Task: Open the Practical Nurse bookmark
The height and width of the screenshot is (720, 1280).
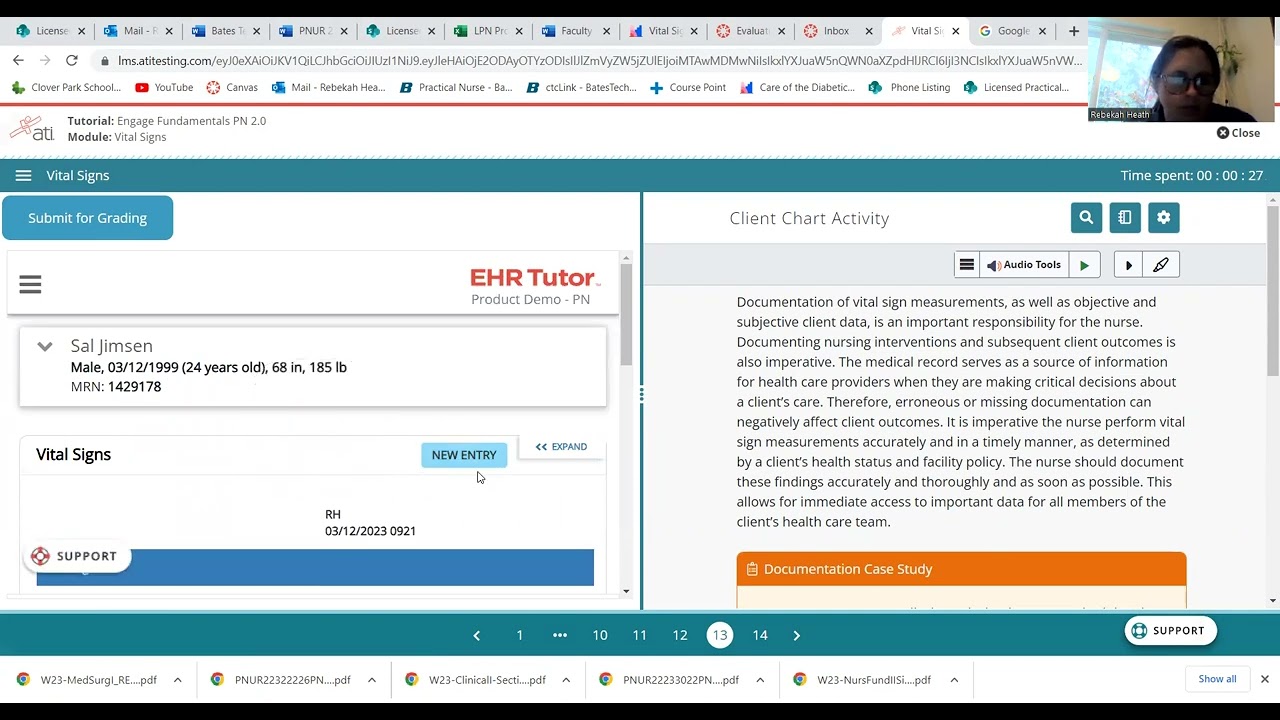Action: [x=456, y=88]
